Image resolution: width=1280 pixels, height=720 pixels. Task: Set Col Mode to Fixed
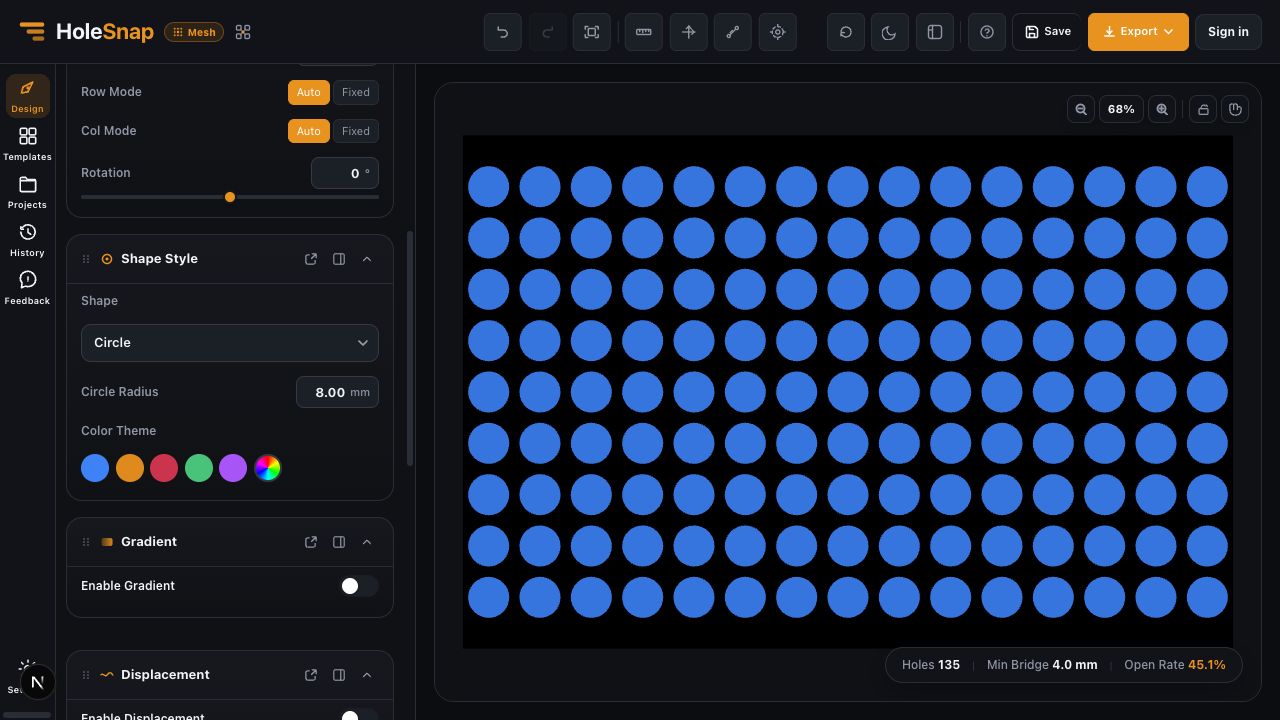pyautogui.click(x=356, y=131)
